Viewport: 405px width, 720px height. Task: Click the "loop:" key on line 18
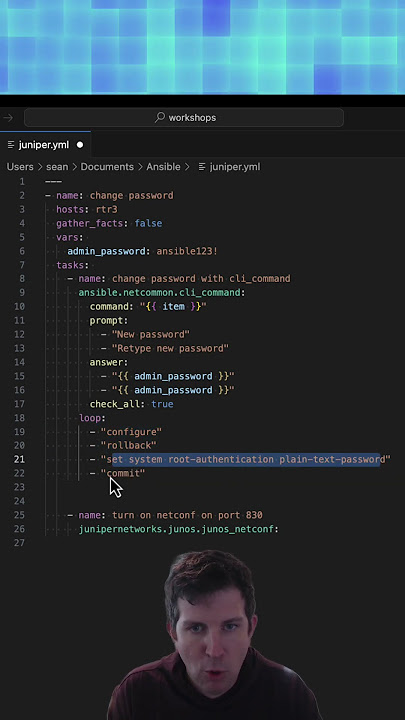pyautogui.click(x=92, y=418)
